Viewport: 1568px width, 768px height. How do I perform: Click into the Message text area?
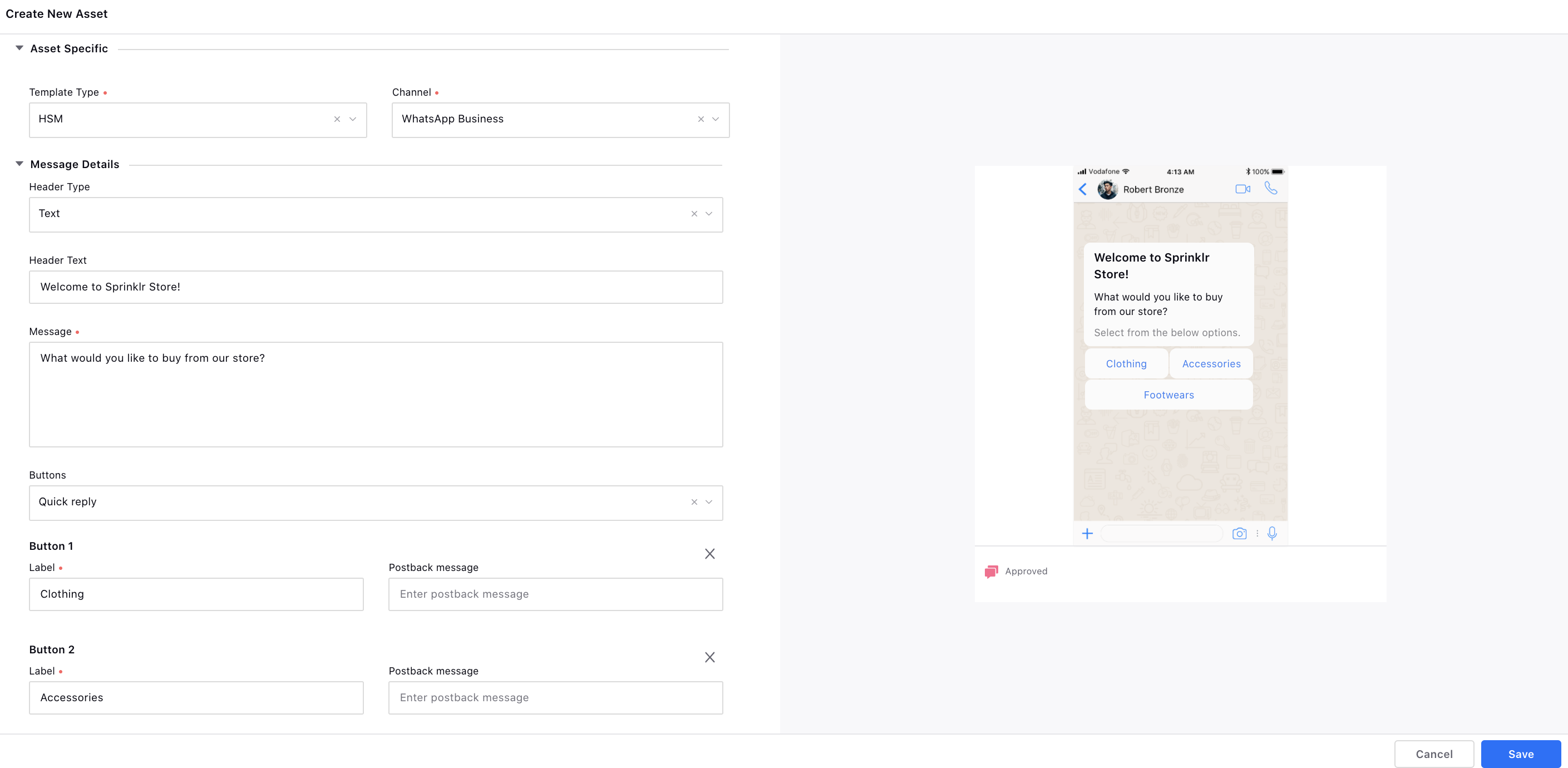[376, 395]
